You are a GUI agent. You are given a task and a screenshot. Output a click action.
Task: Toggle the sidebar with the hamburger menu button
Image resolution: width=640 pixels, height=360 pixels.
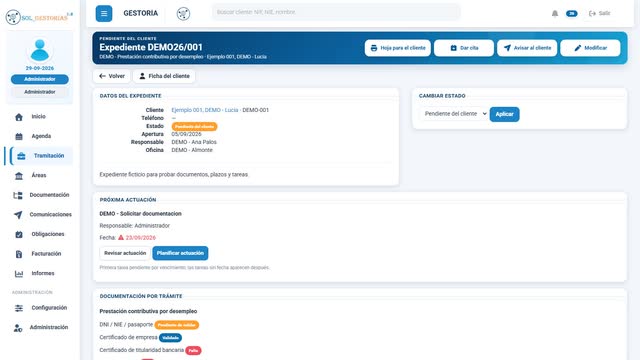104,13
